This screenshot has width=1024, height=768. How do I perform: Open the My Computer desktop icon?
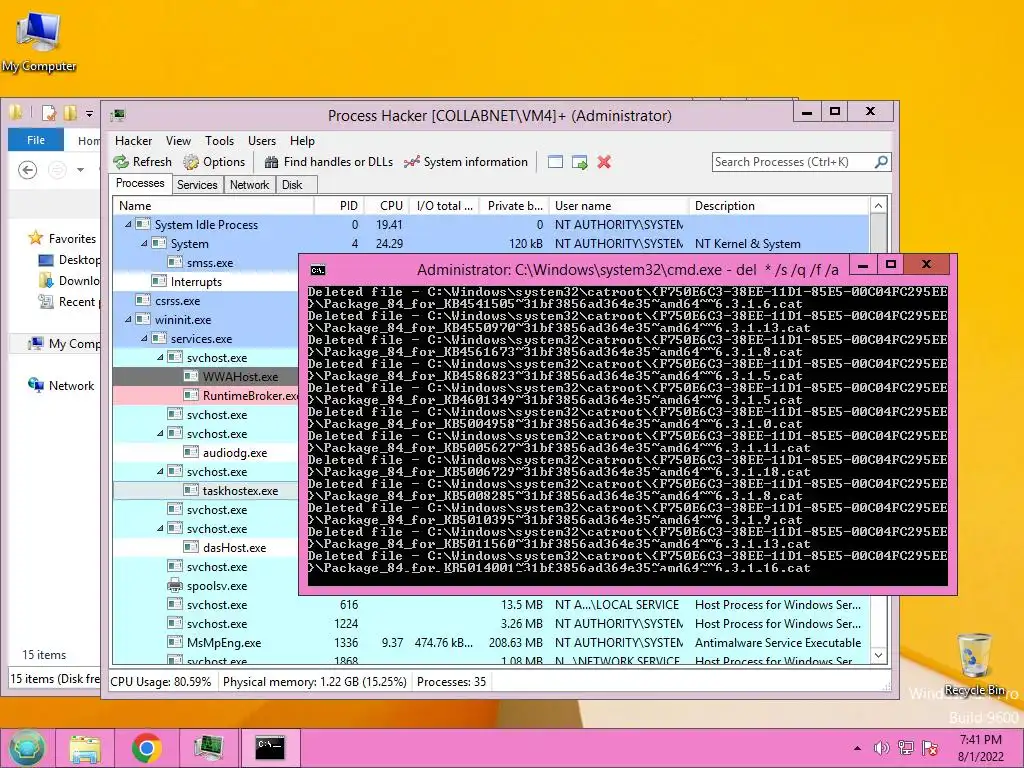tap(39, 41)
